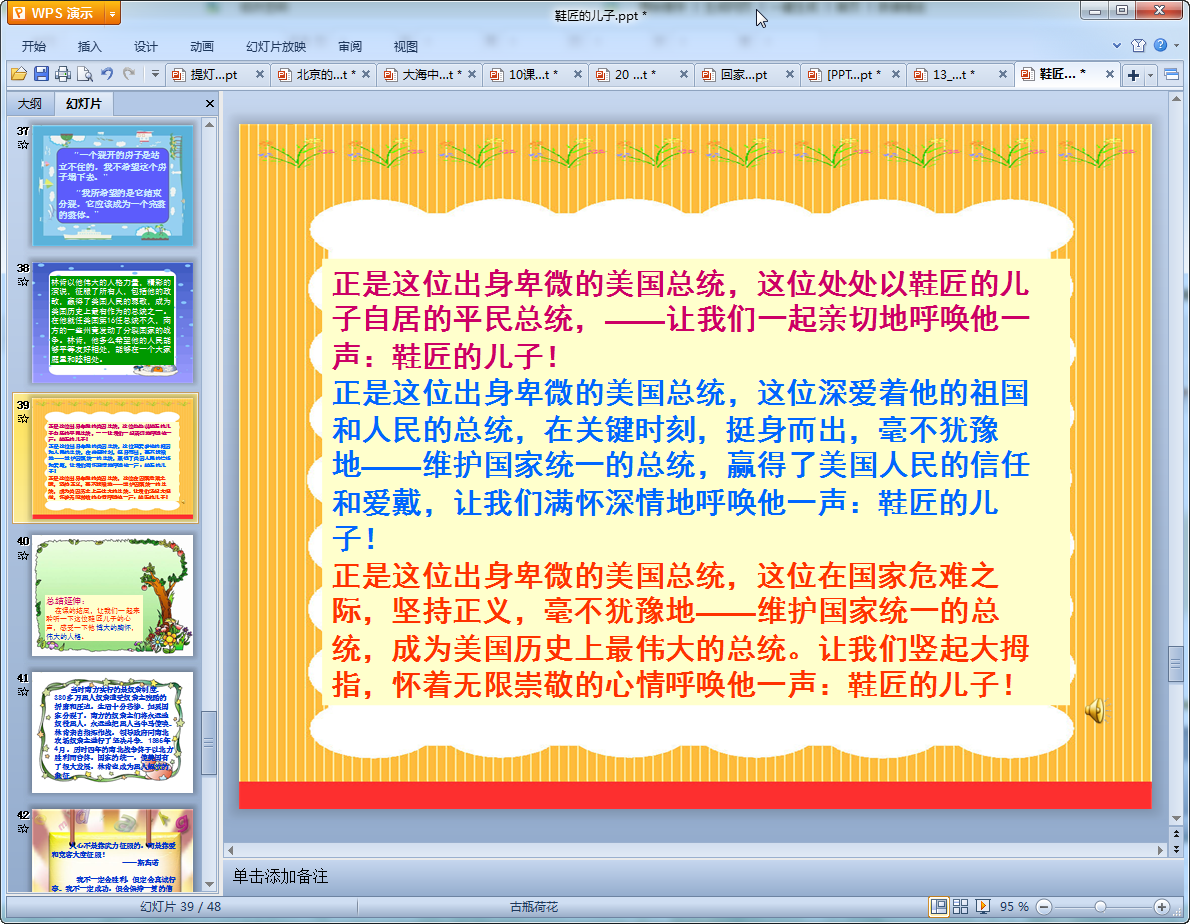Click the Print icon
The width and height of the screenshot is (1190, 924).
click(63, 74)
